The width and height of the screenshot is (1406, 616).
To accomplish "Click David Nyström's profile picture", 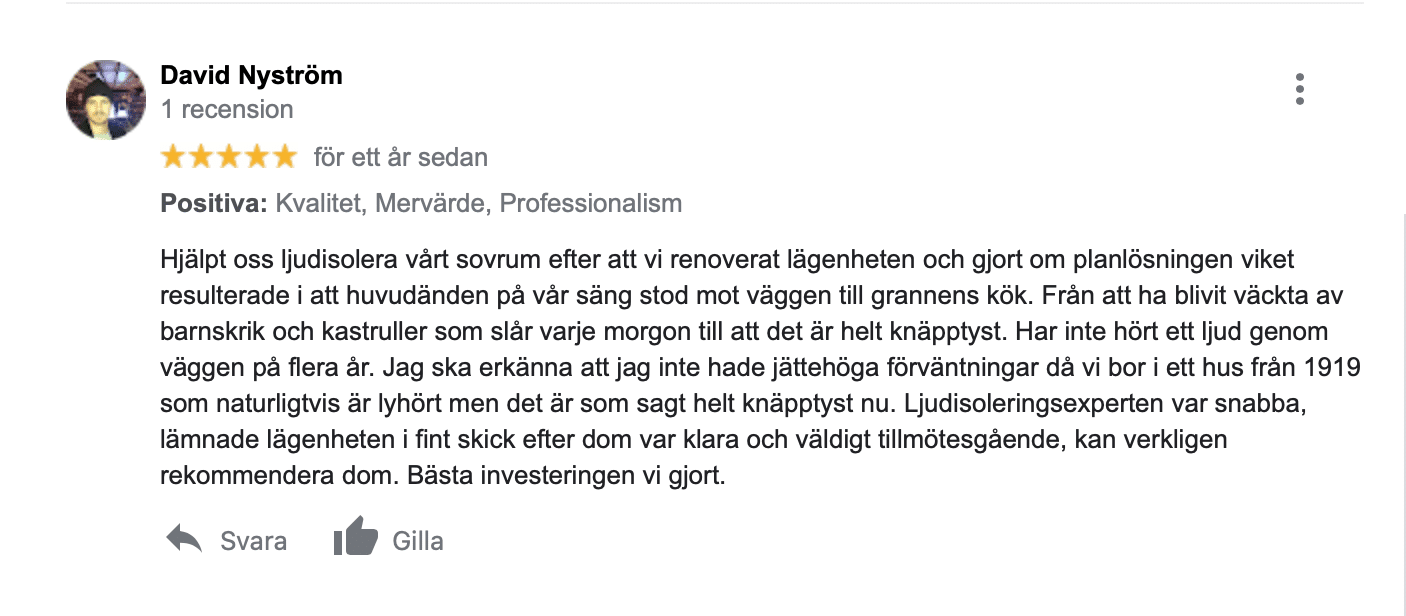I will (x=106, y=100).
